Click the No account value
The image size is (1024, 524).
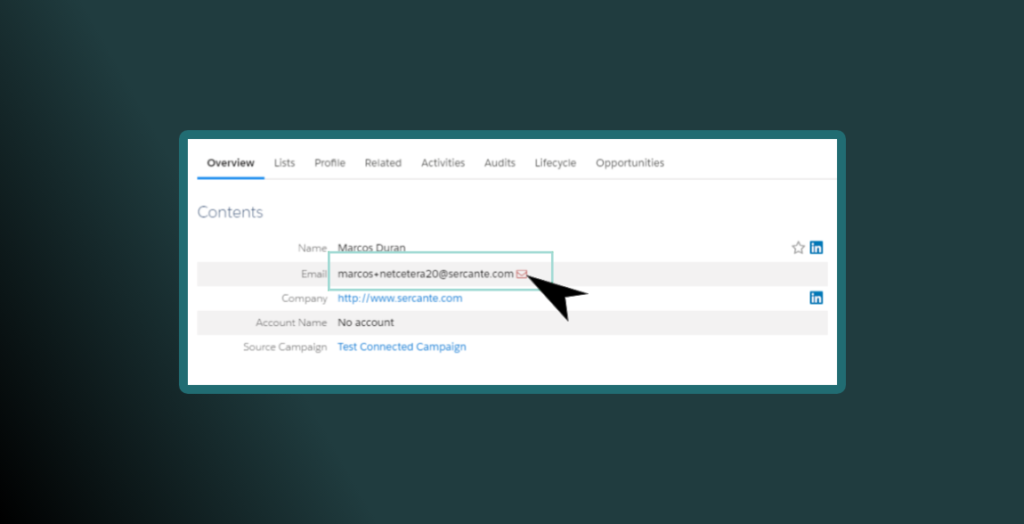point(366,323)
